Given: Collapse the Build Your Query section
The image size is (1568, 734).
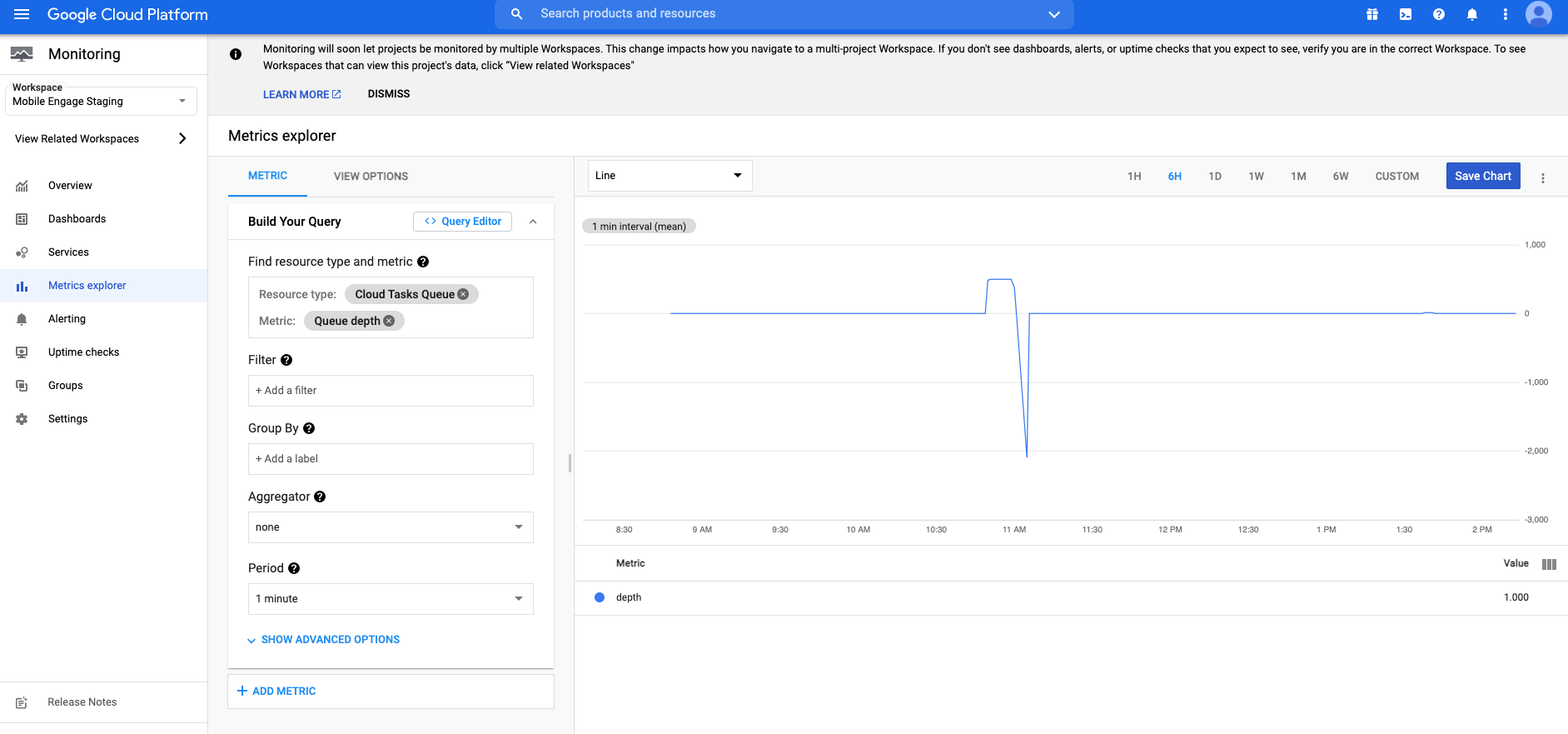Looking at the screenshot, I should click(533, 222).
